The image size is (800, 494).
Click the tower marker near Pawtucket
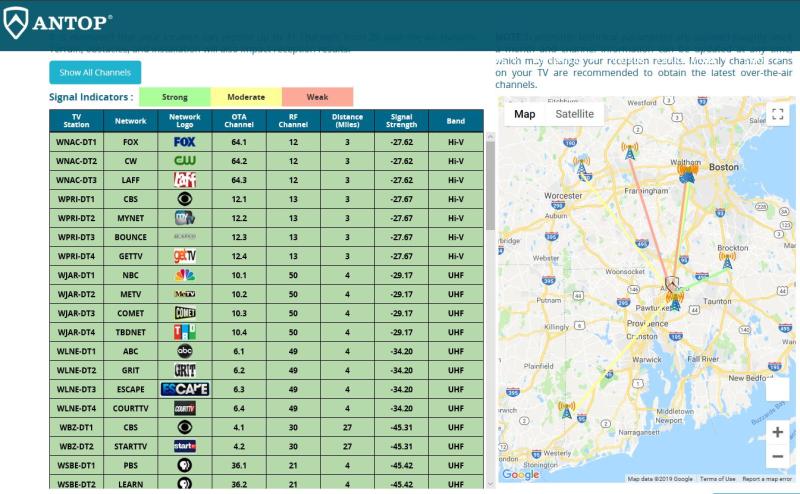pyautogui.click(x=675, y=302)
